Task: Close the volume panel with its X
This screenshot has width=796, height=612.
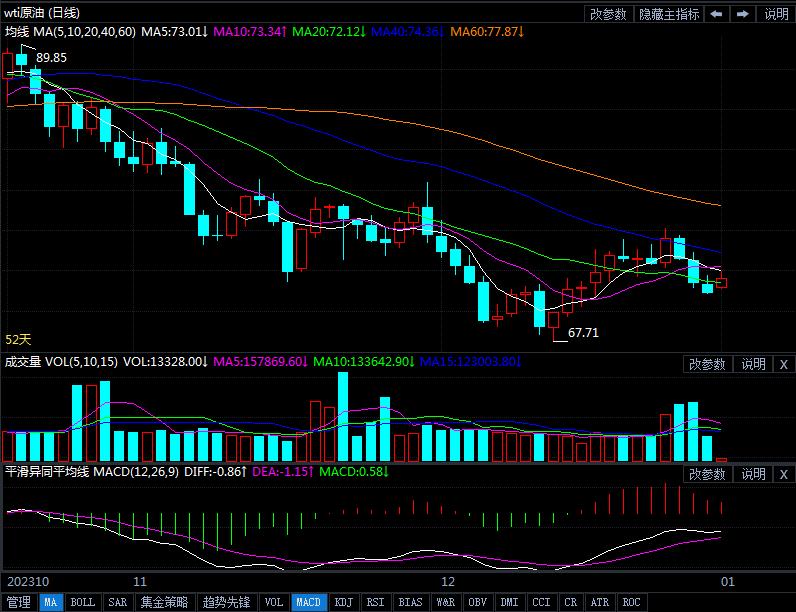Action: (x=783, y=364)
